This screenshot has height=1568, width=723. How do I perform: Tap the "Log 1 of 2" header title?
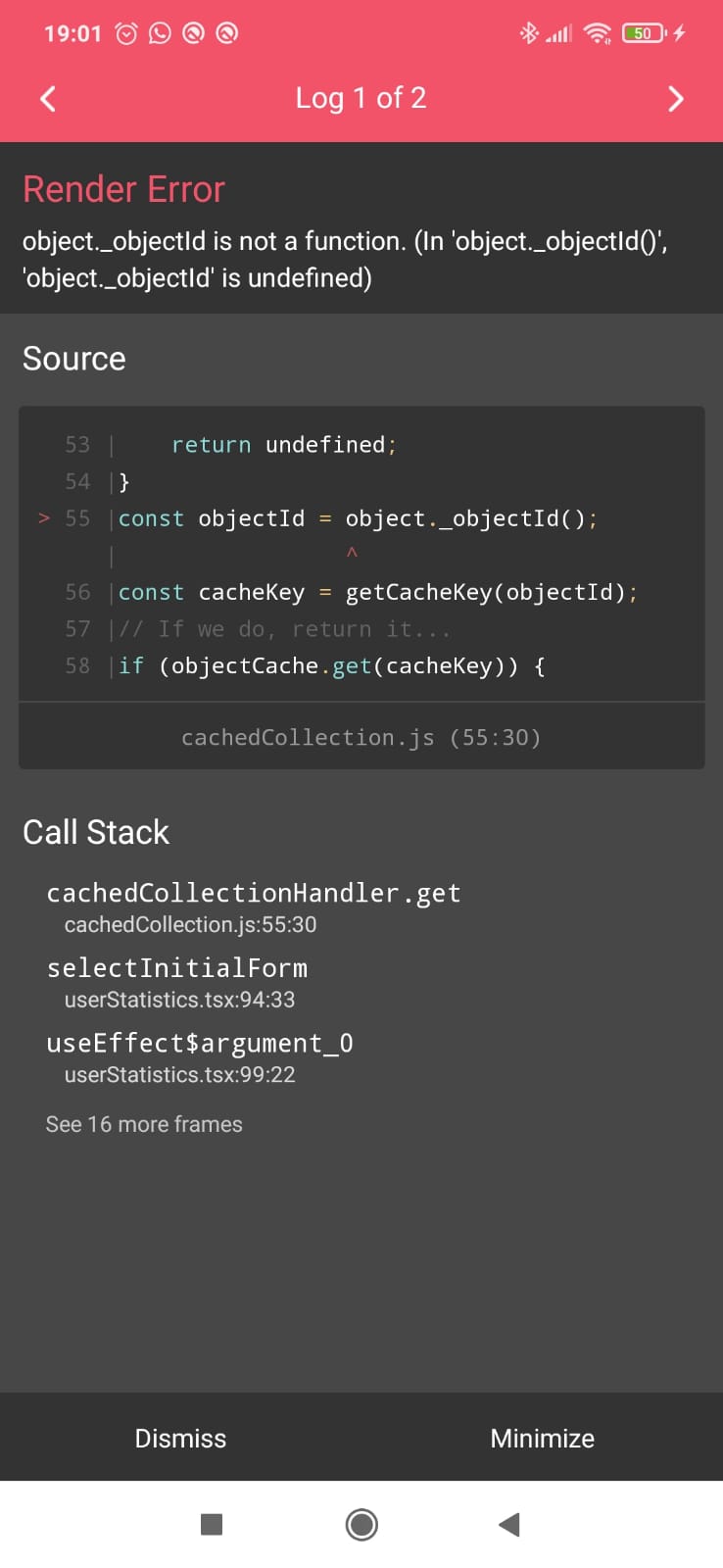pos(361,98)
